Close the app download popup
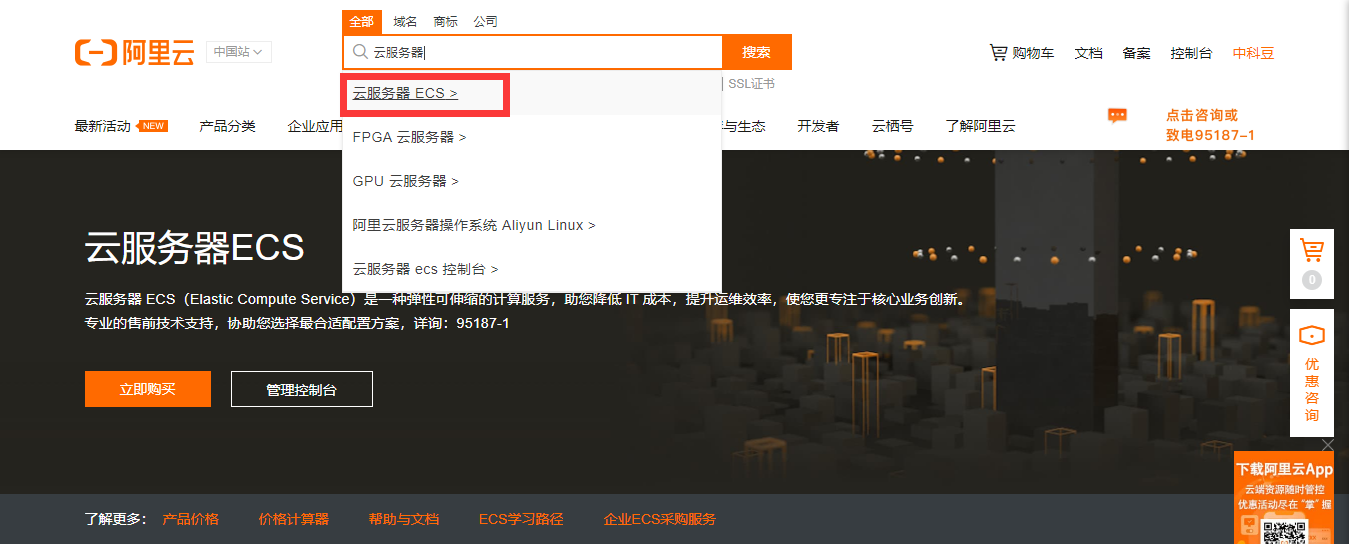 (x=1328, y=445)
